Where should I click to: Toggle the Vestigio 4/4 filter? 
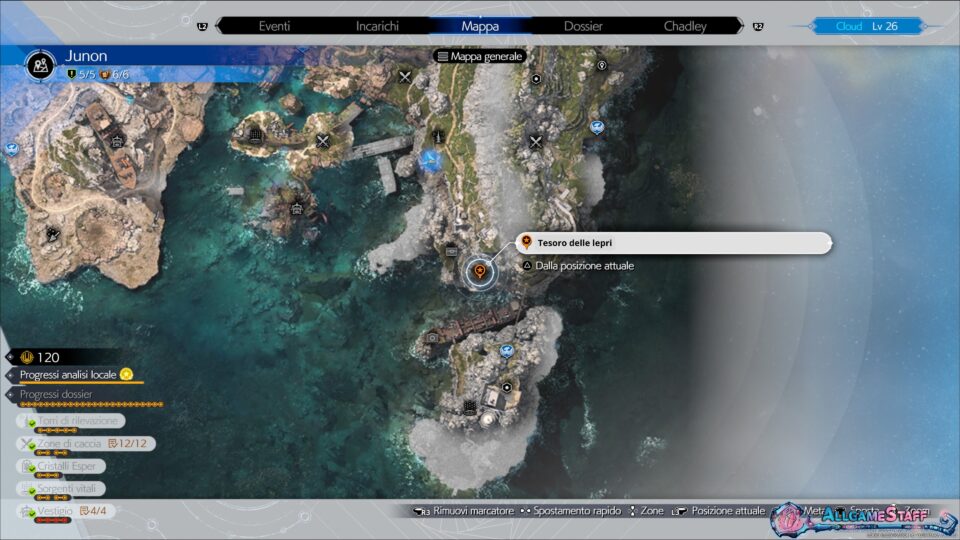(66, 511)
